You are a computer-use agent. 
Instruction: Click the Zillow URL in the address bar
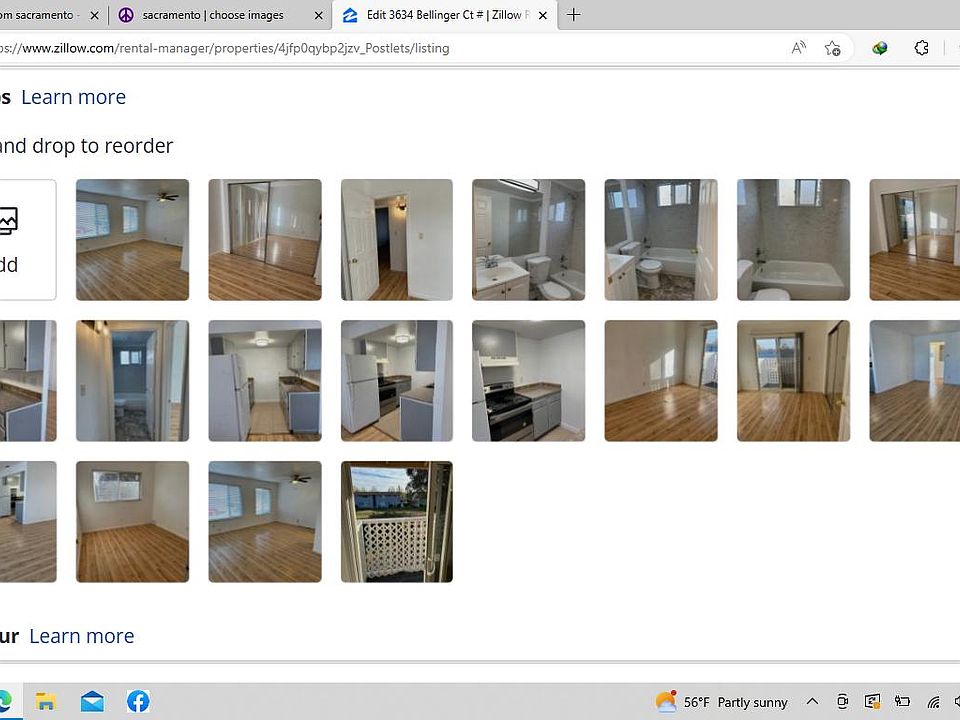[225, 48]
